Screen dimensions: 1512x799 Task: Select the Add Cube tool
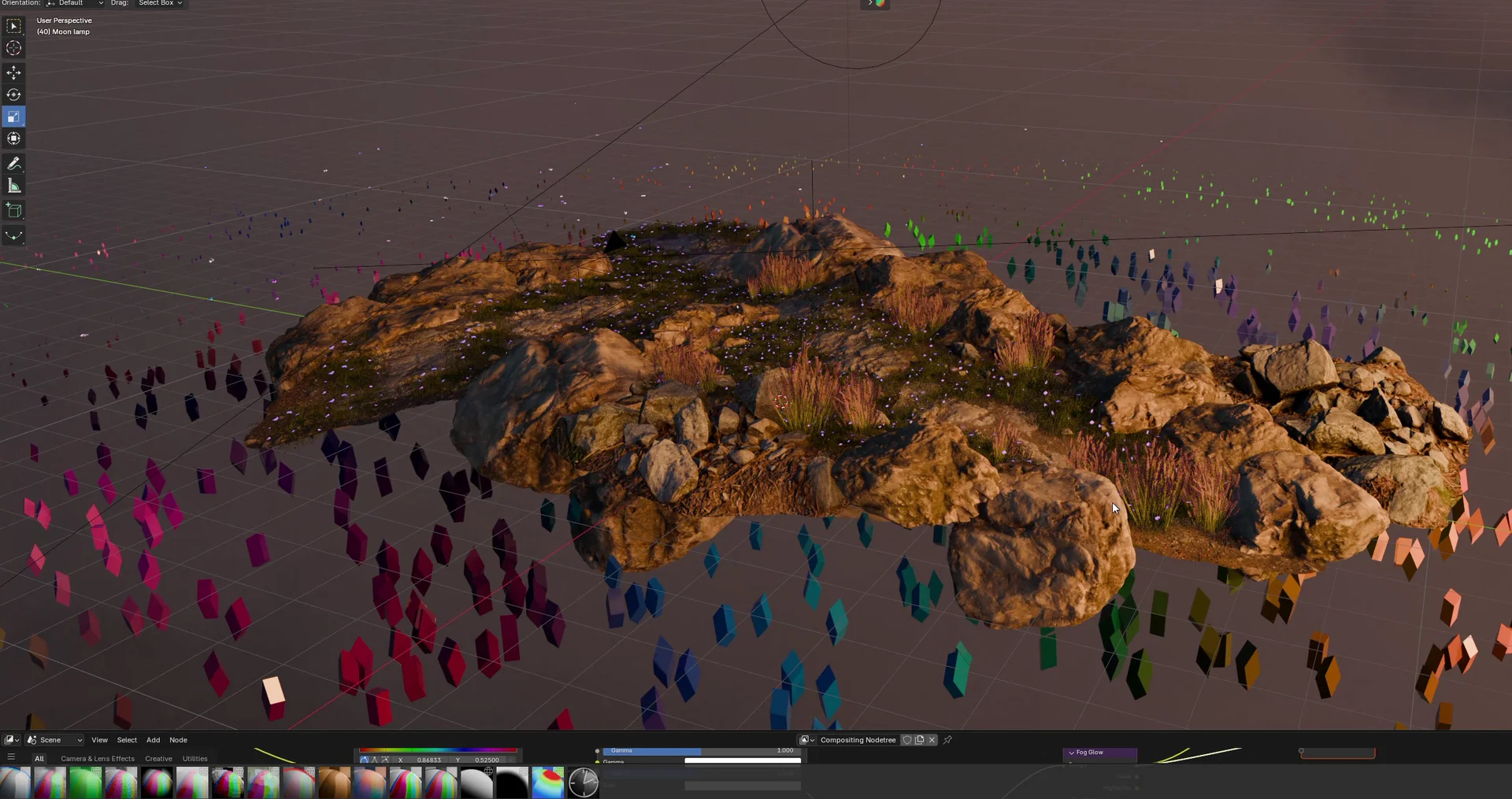click(x=13, y=210)
